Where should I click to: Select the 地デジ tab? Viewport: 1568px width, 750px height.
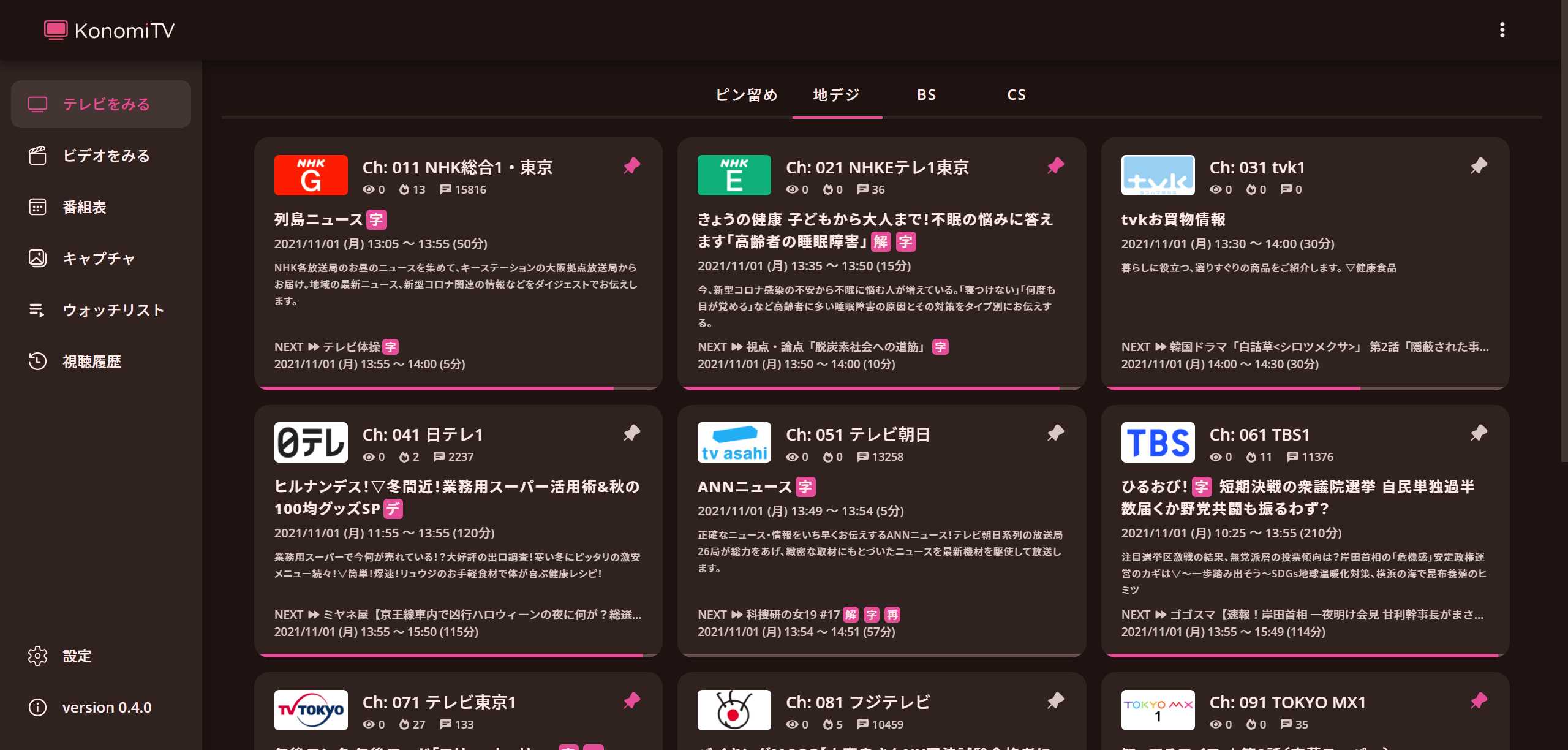837,95
